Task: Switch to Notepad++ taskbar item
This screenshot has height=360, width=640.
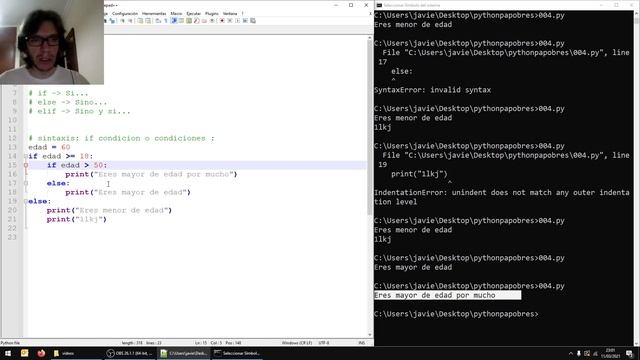Action: coord(184,353)
